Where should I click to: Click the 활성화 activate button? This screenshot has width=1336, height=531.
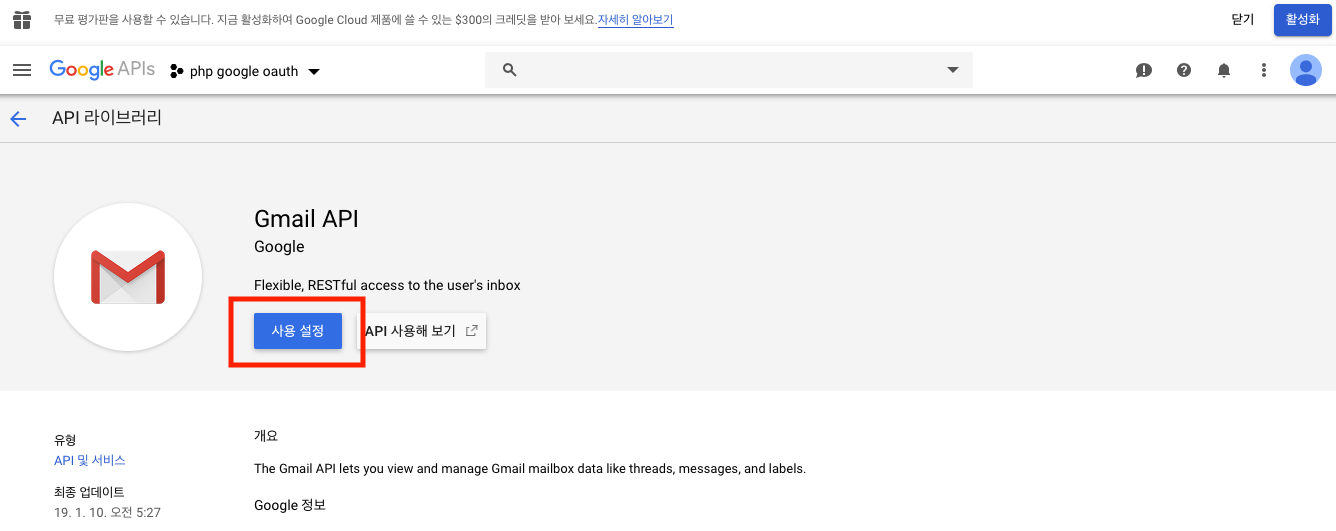(x=1303, y=19)
